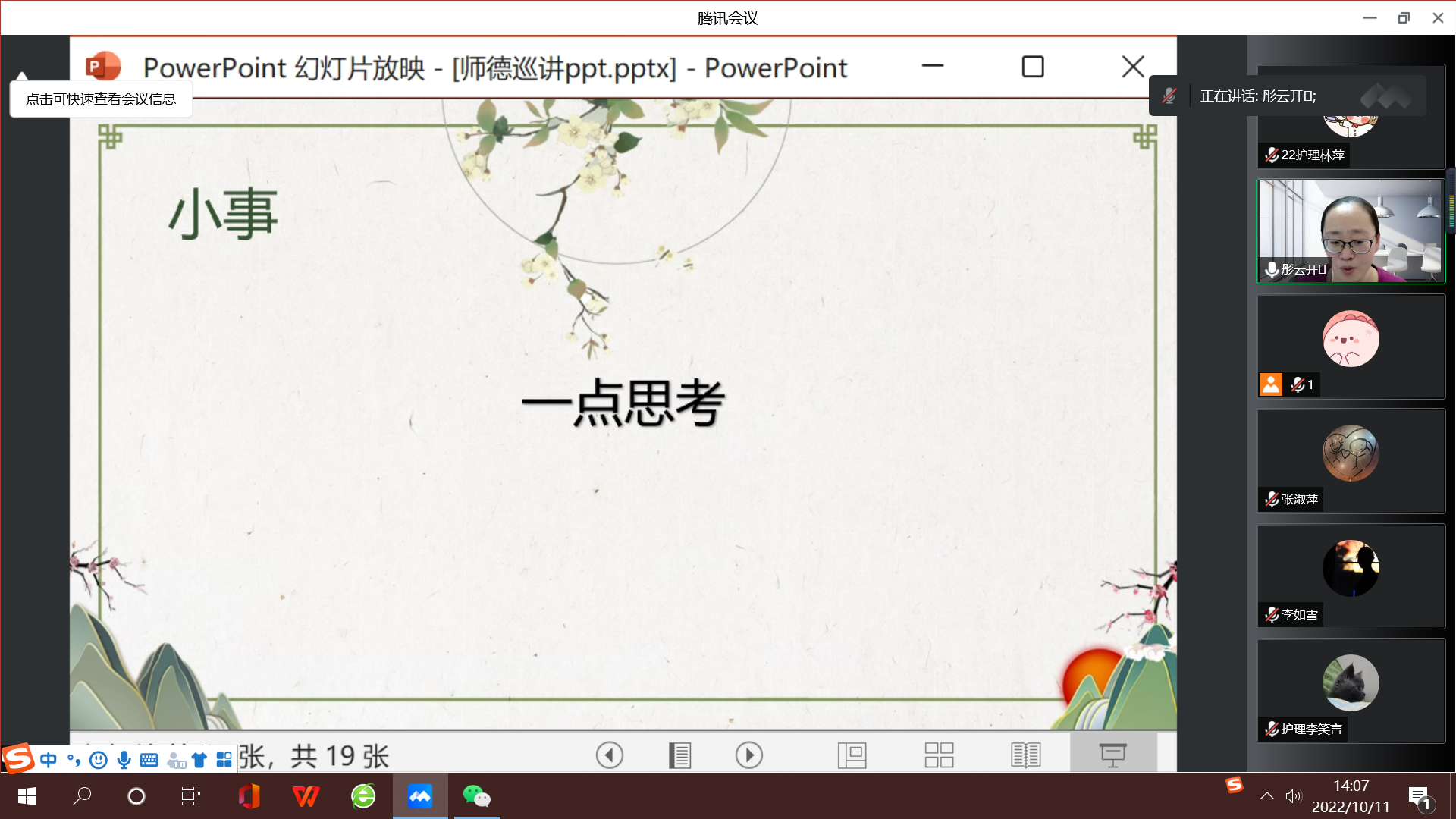Click the muted microphone icon beside speaking status

(1169, 96)
